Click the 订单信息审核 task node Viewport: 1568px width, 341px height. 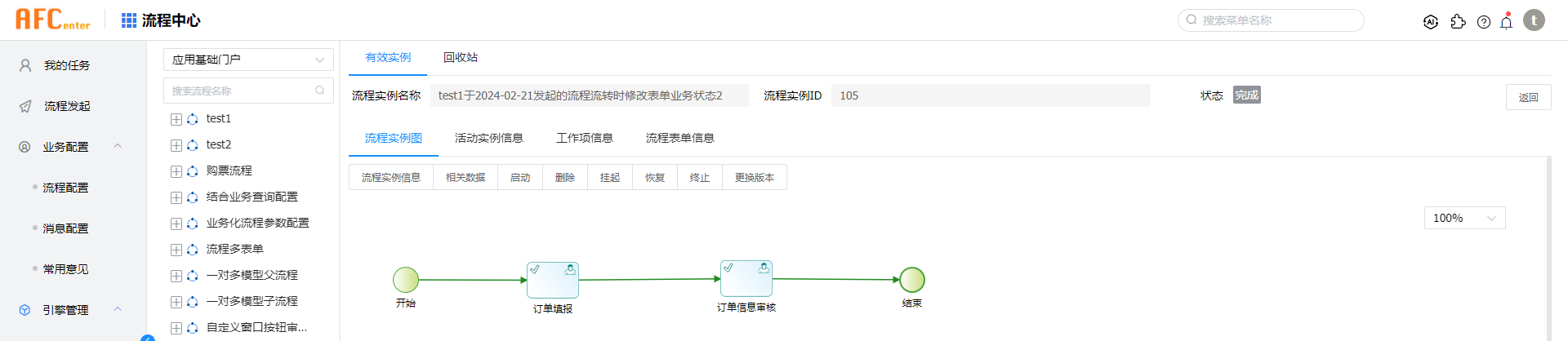tap(746, 279)
